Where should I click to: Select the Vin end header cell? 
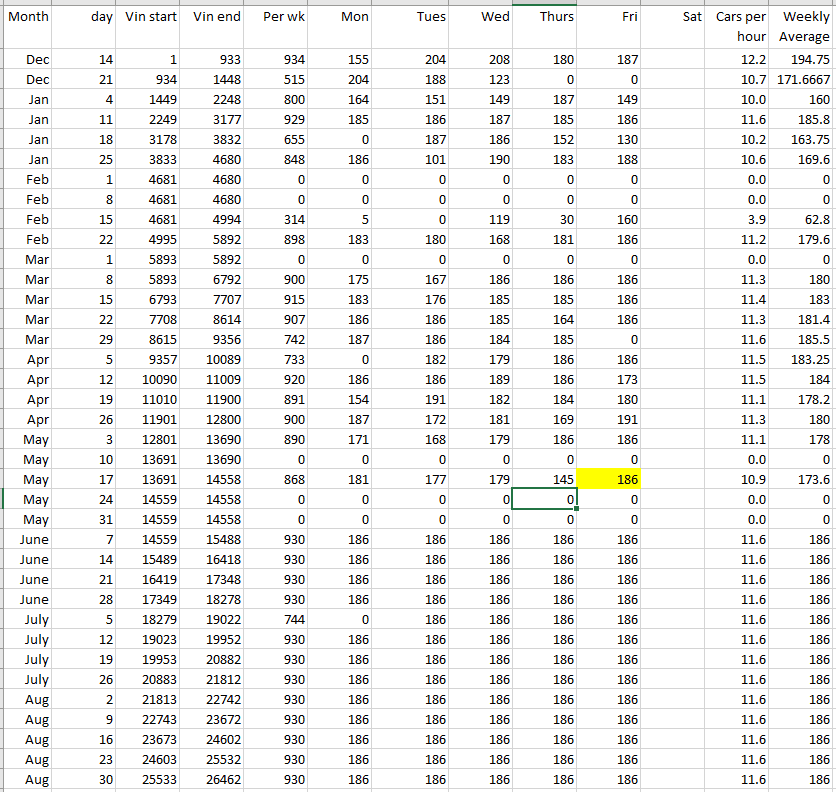(215, 18)
